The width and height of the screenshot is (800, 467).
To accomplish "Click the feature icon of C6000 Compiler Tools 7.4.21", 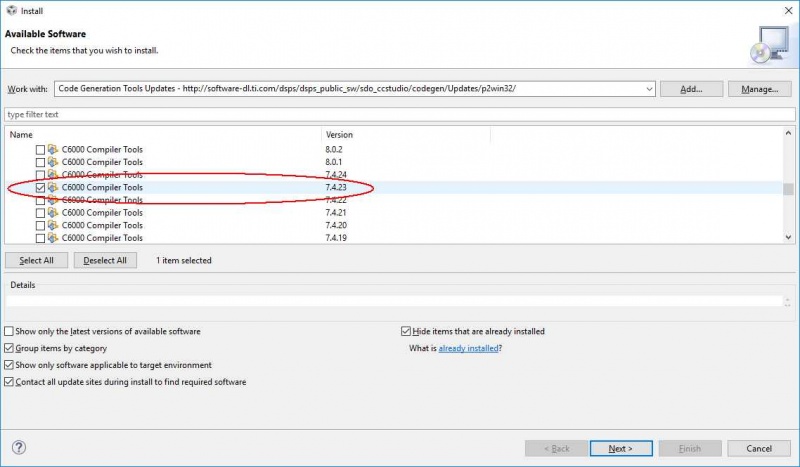I will (53, 212).
